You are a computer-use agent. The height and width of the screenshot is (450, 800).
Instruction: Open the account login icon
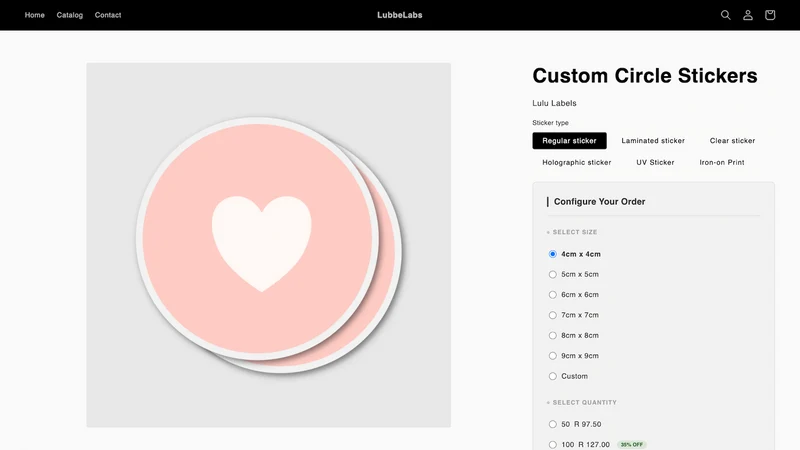(x=748, y=15)
